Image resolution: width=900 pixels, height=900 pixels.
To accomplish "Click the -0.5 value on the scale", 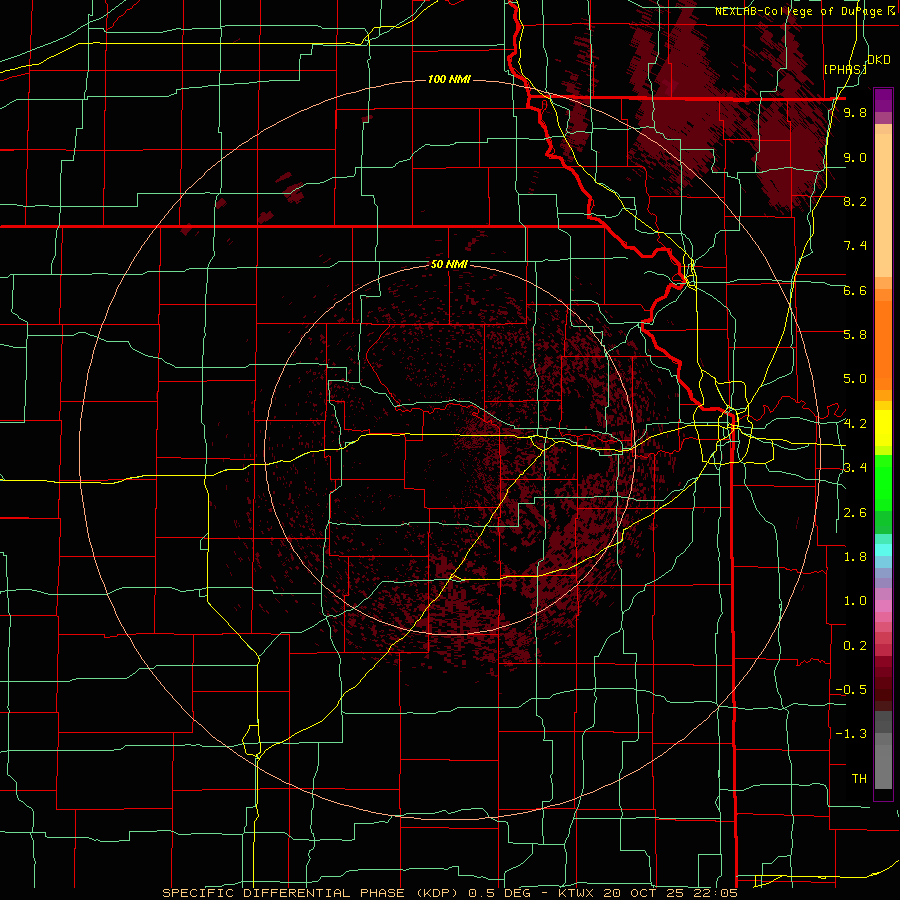I will pos(851,690).
